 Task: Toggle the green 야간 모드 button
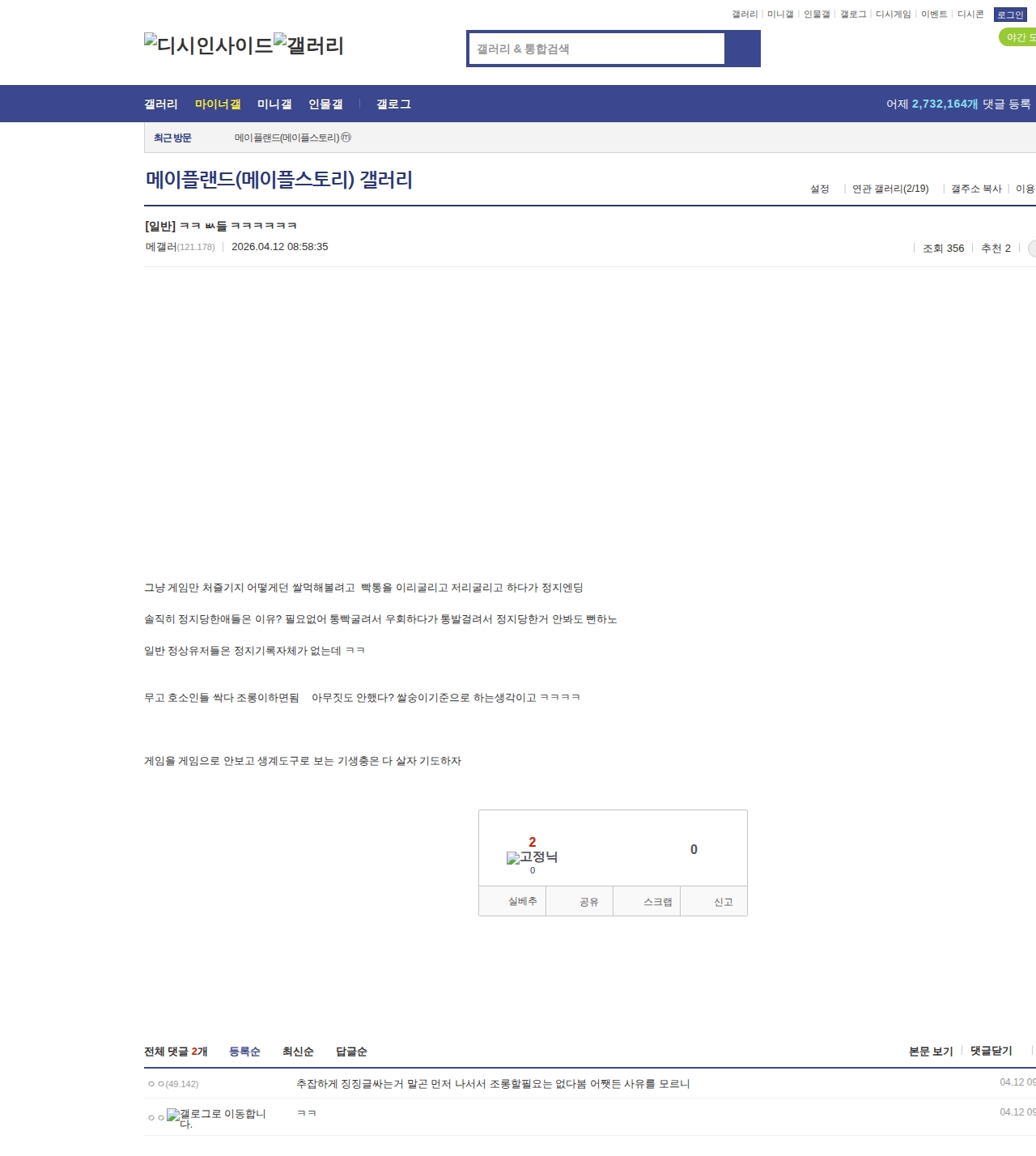click(1018, 37)
